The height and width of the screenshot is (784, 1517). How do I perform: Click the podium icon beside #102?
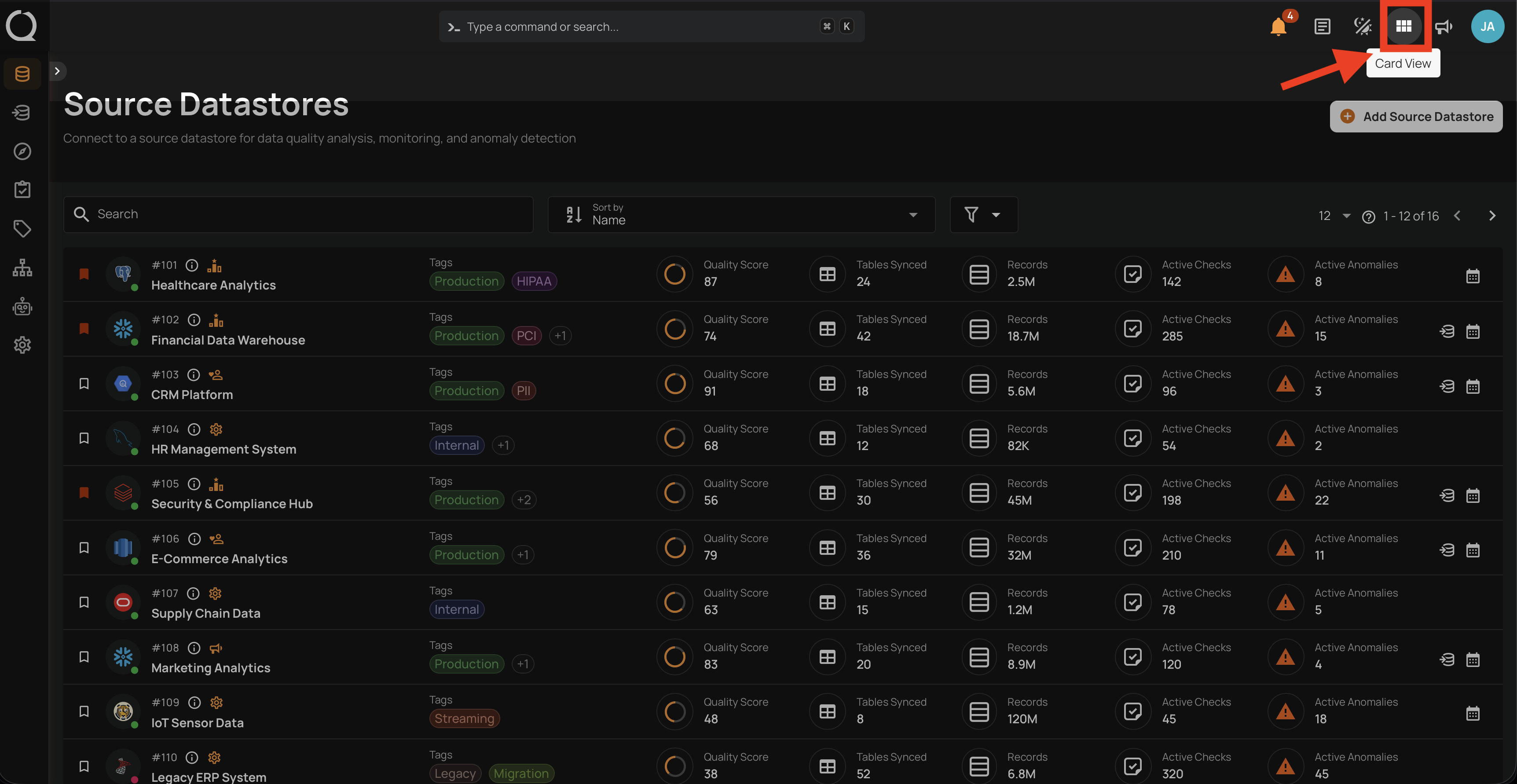[217, 320]
